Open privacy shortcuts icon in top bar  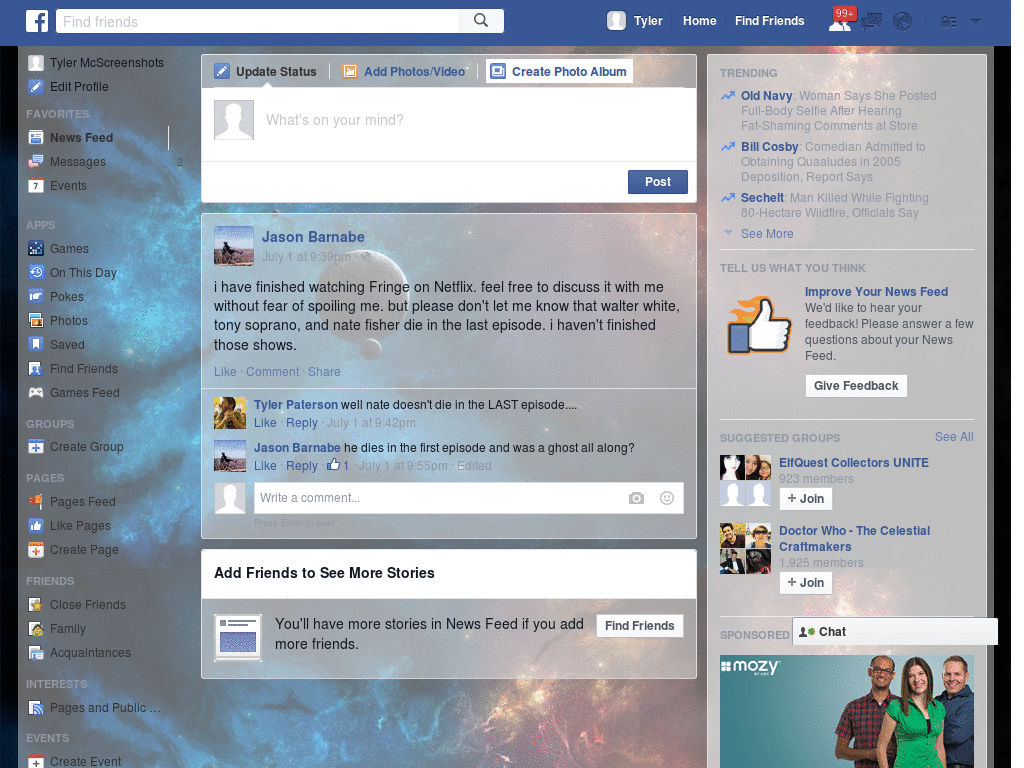[x=948, y=22]
